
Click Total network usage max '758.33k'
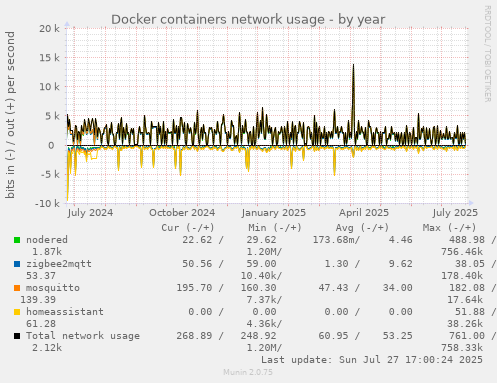click(x=462, y=348)
